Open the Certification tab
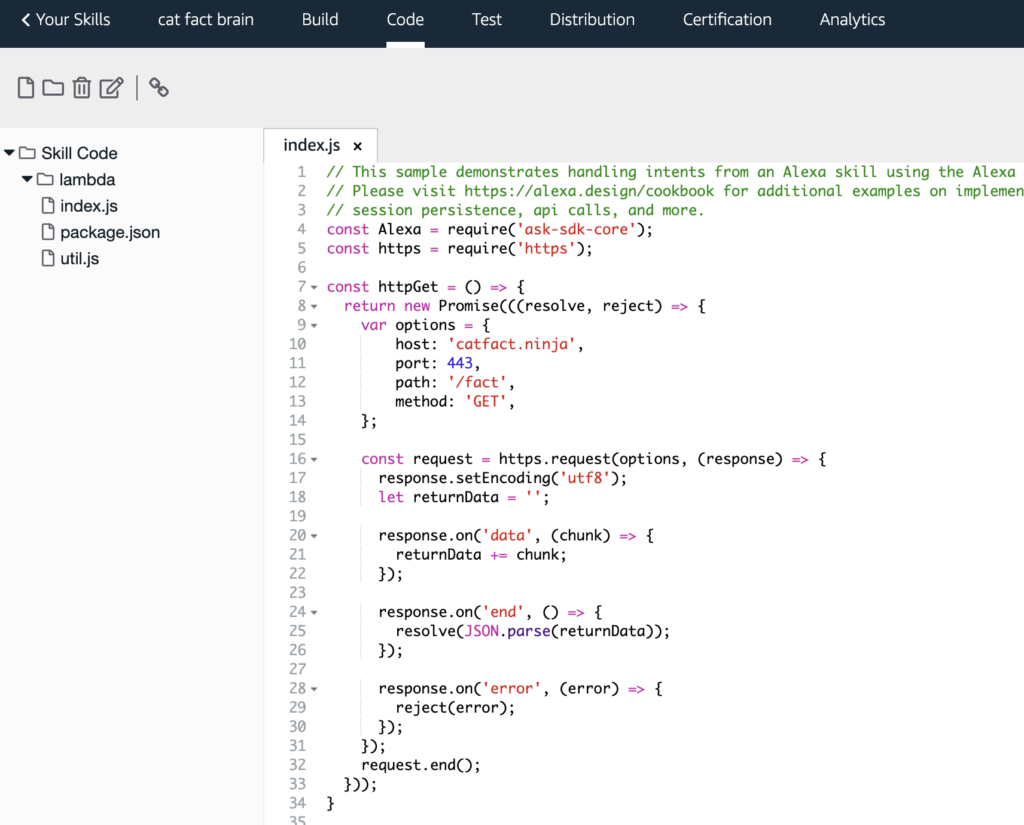Screen dimensions: 1024x825 coord(727,20)
